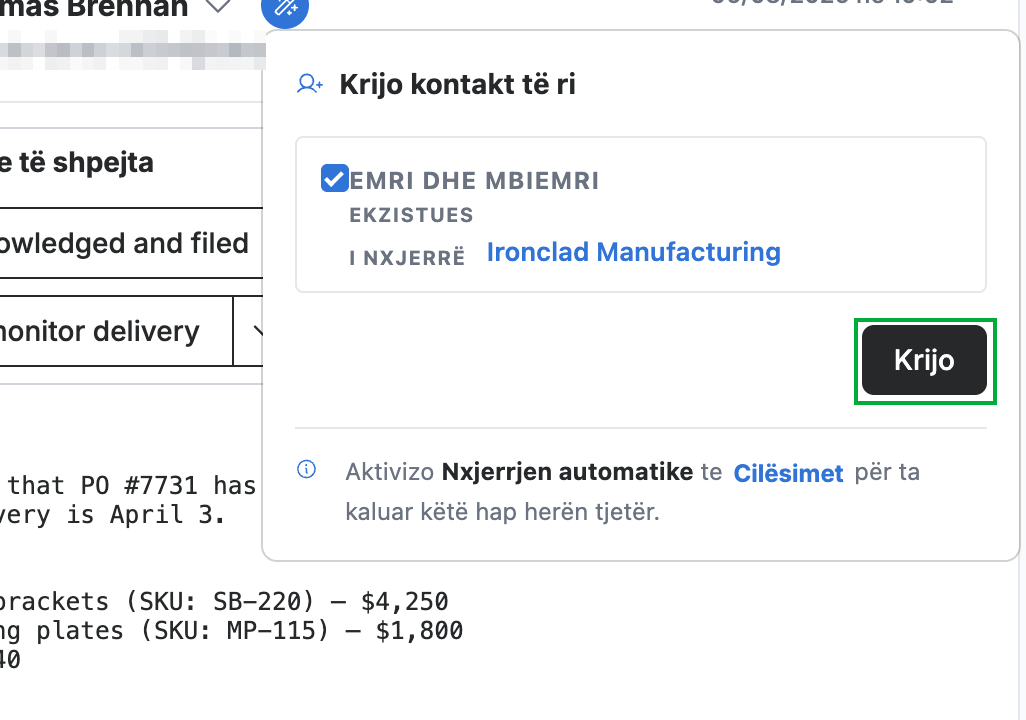Click the SKU: SB-220 line item
This screenshot has height=720, width=1026.
[x=224, y=601]
